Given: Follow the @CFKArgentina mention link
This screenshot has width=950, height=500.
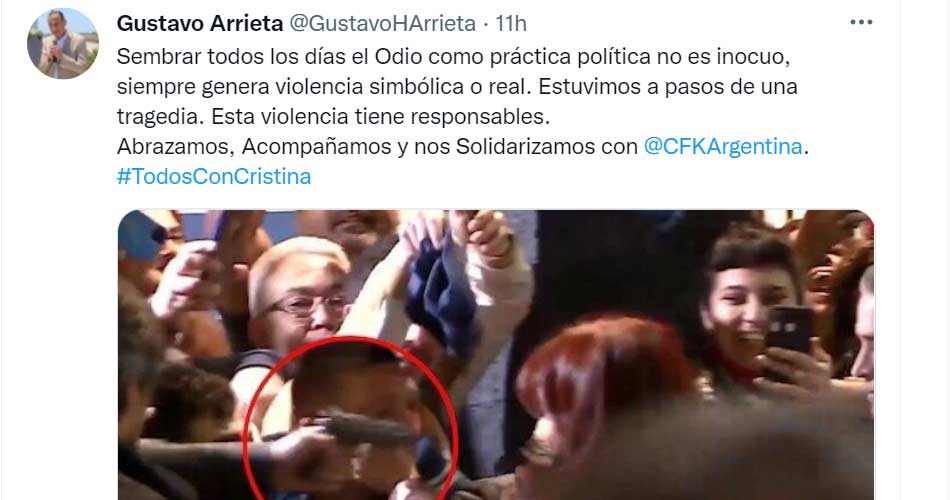Looking at the screenshot, I should tap(723, 147).
